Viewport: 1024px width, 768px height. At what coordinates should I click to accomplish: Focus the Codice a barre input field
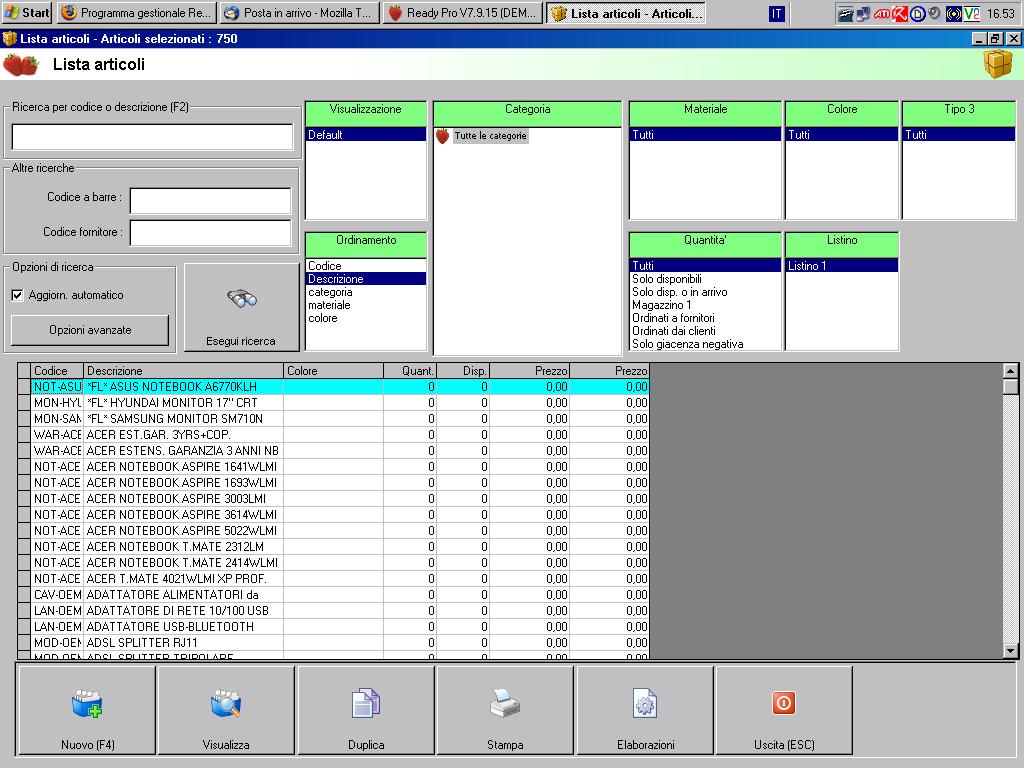point(210,201)
